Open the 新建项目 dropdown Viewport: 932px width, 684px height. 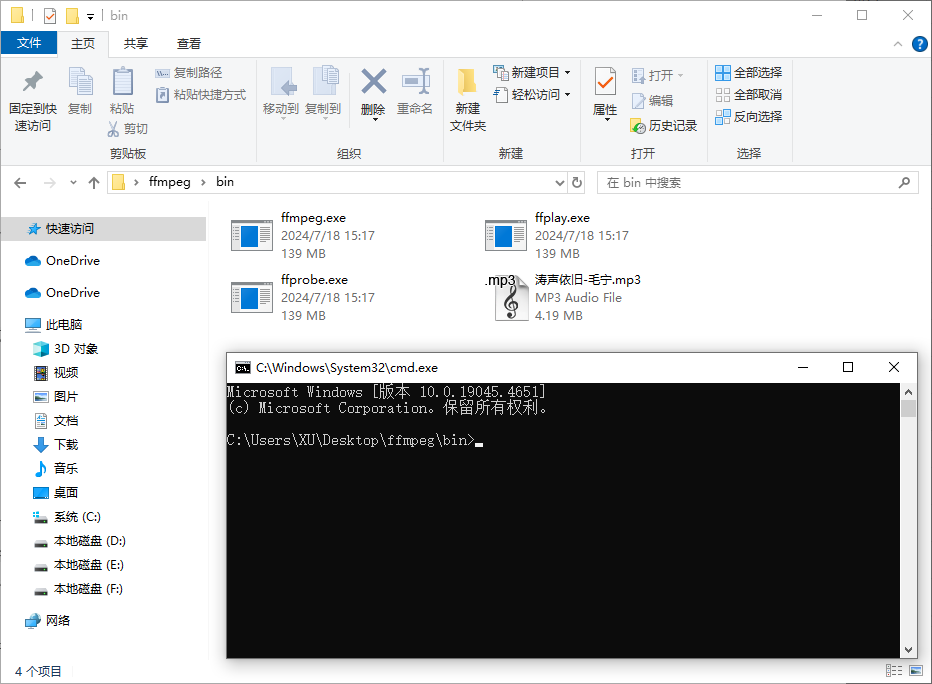pos(567,73)
